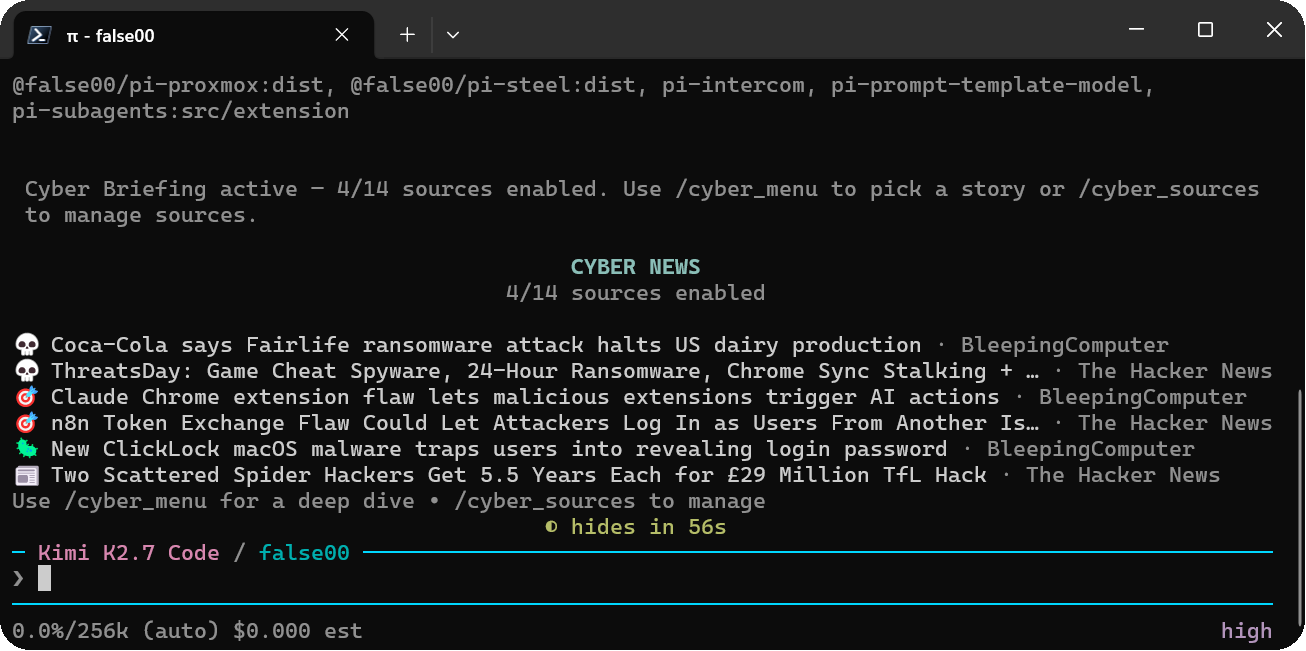Click "@false00/pi-proxmox:dist" in the extensions list
The width and height of the screenshot is (1306, 651).
pos(168,85)
